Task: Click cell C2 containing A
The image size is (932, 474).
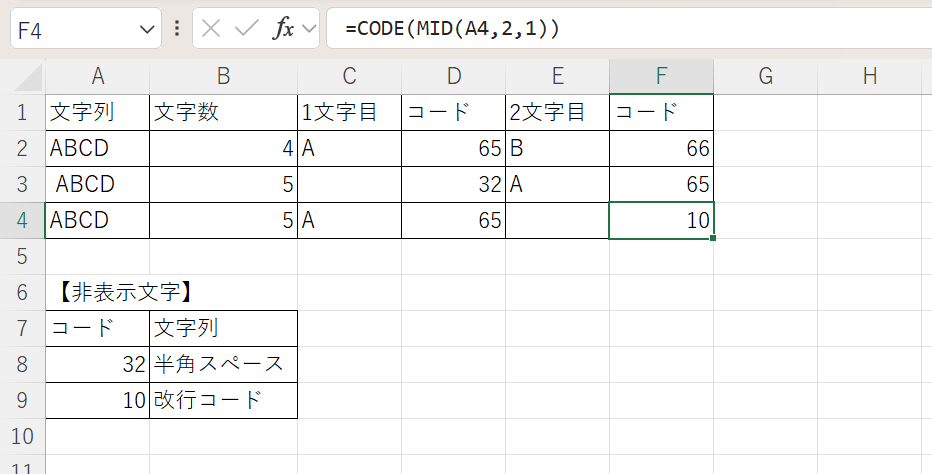Action: (350, 149)
